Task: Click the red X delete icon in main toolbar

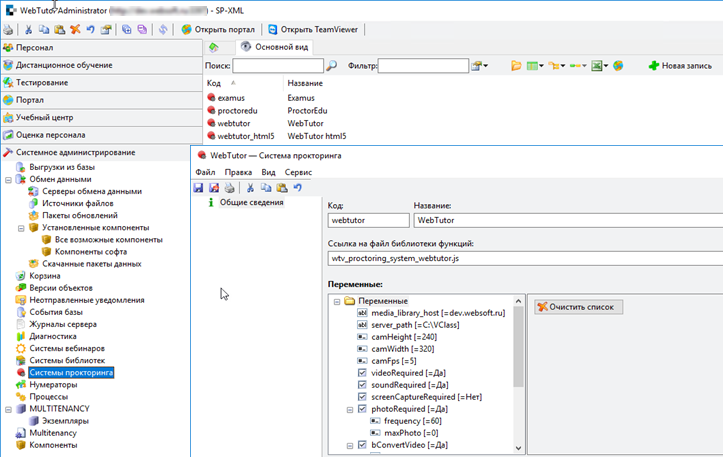Action: (76, 30)
